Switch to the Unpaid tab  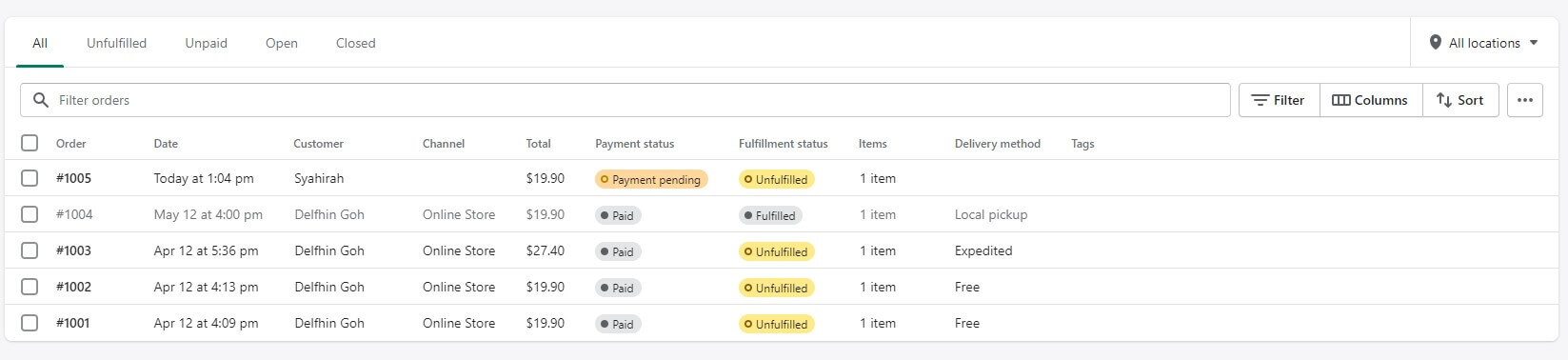(206, 43)
